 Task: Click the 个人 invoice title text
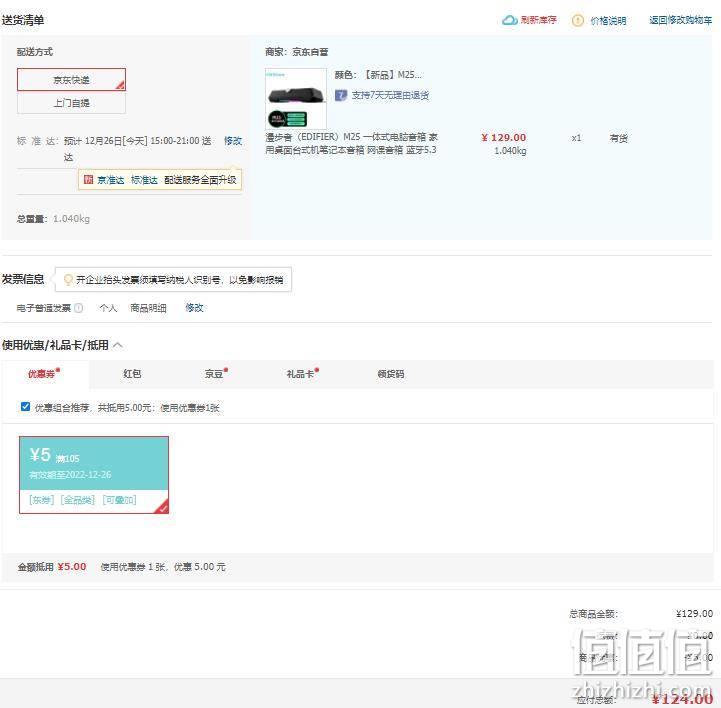tap(109, 308)
